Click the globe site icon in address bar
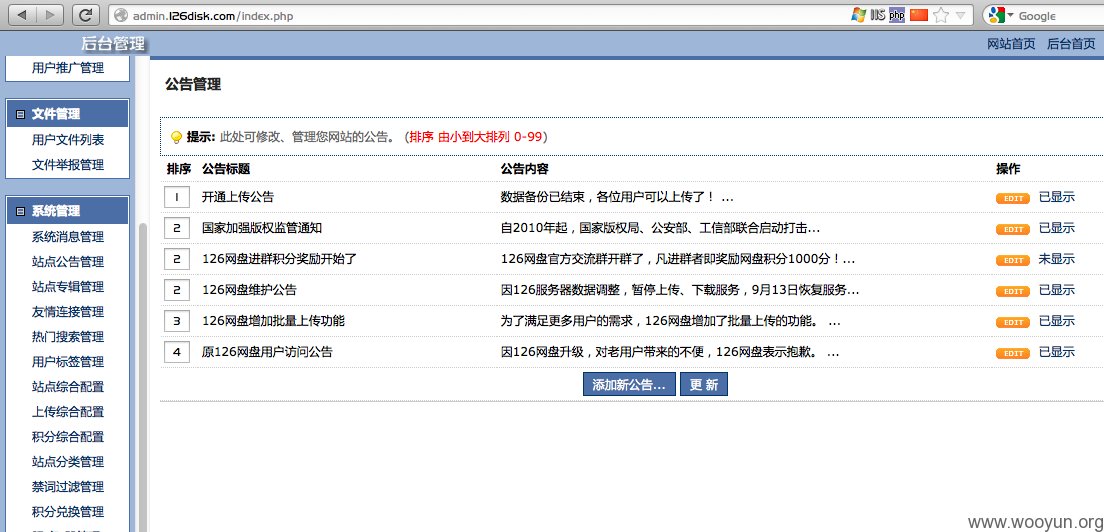This screenshot has width=1104, height=532. coord(121,15)
